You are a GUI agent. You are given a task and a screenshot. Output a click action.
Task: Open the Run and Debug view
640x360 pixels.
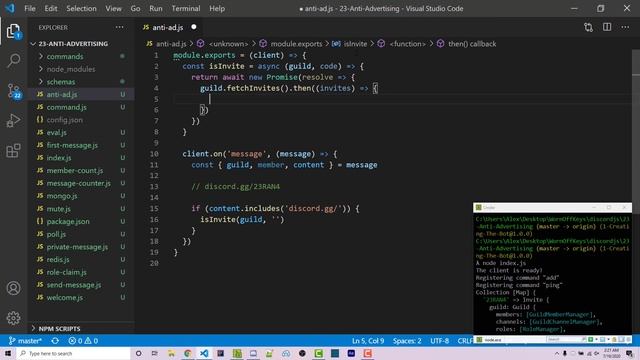click(x=13, y=121)
